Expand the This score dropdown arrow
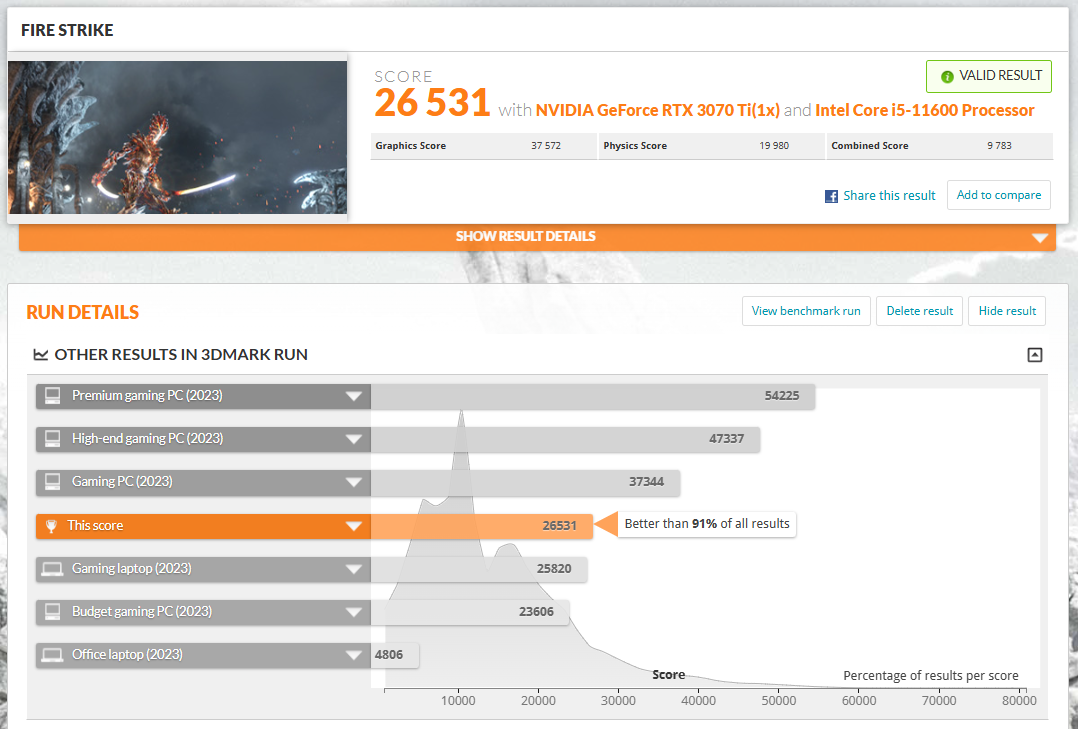Viewport: 1078px width, 729px height. click(353, 526)
